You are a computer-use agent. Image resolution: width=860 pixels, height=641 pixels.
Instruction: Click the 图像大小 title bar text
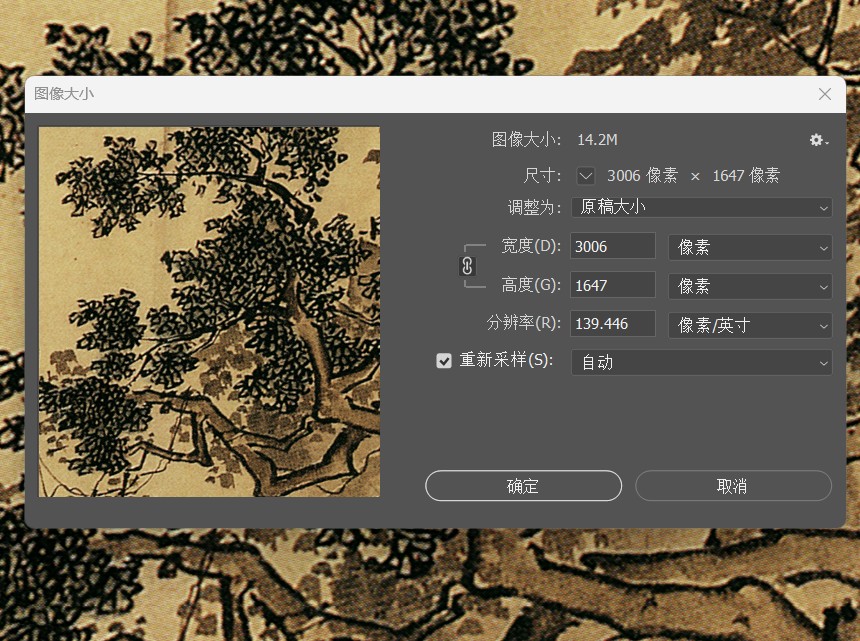[64, 94]
